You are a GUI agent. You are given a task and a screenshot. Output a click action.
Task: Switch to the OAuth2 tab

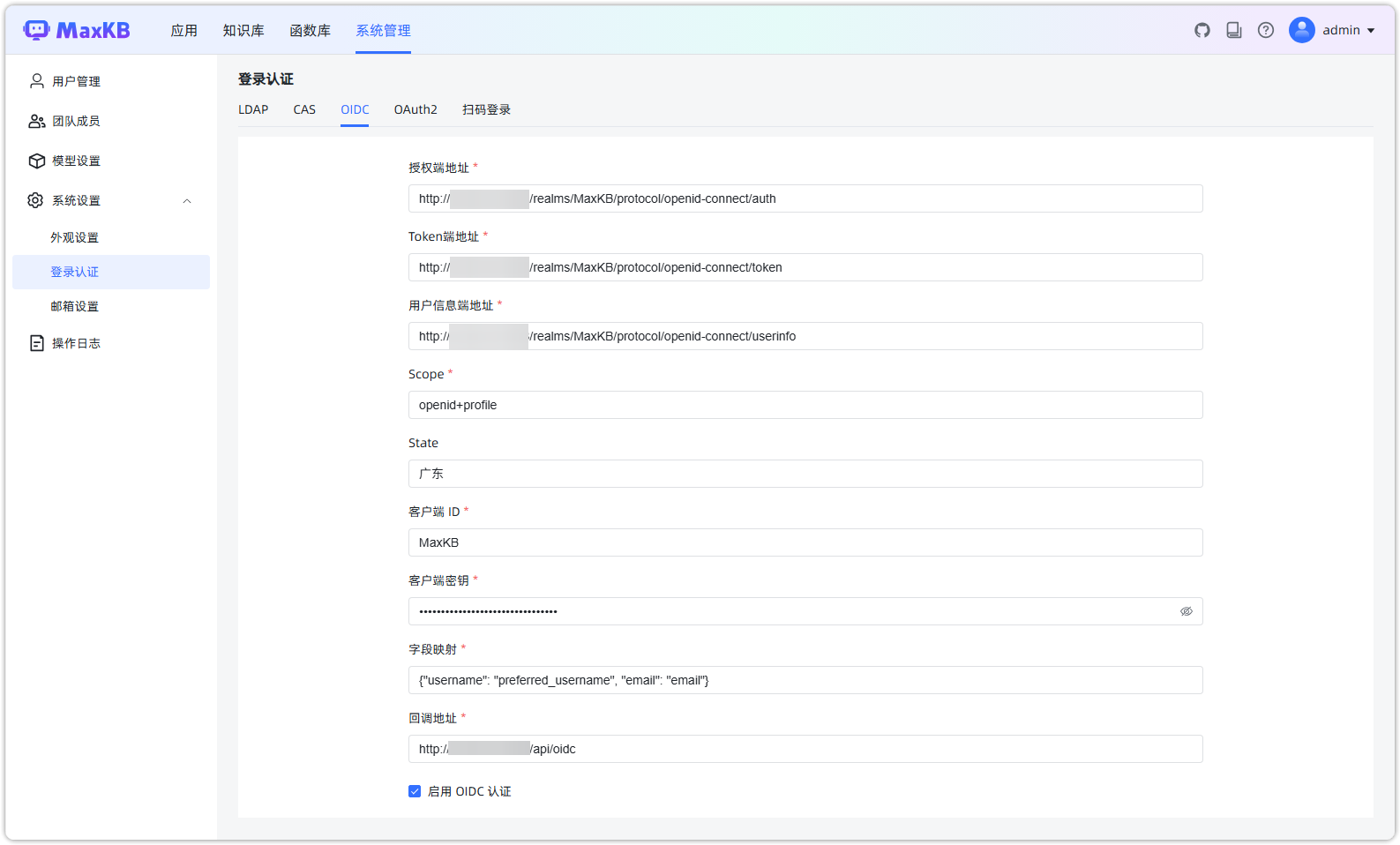tap(416, 109)
